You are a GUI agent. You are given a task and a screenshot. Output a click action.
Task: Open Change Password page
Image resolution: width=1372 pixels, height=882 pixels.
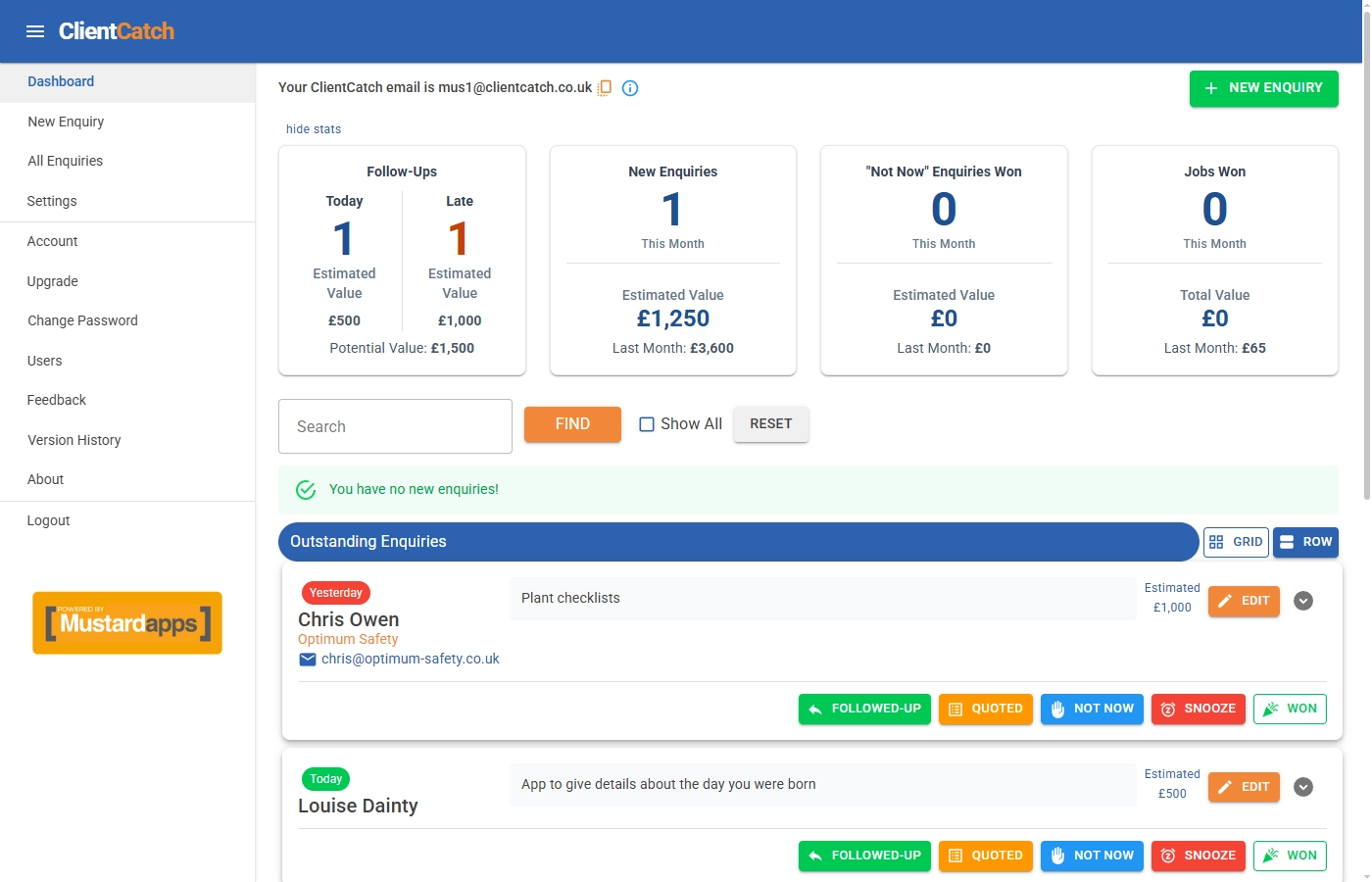127,321
